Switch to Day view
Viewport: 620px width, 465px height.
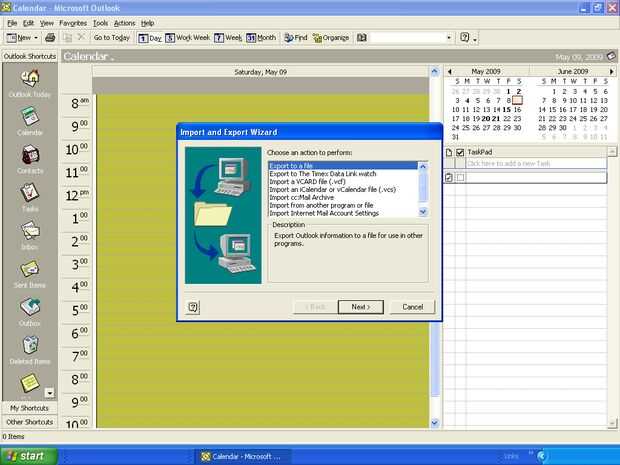[x=150, y=38]
